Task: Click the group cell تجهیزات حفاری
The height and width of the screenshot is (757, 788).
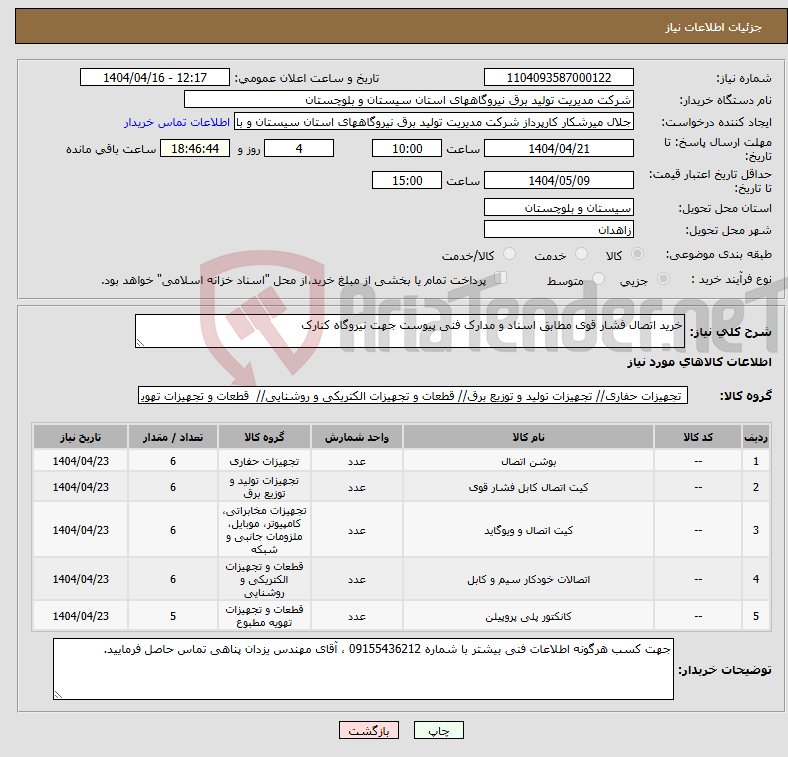Action: 264,461
